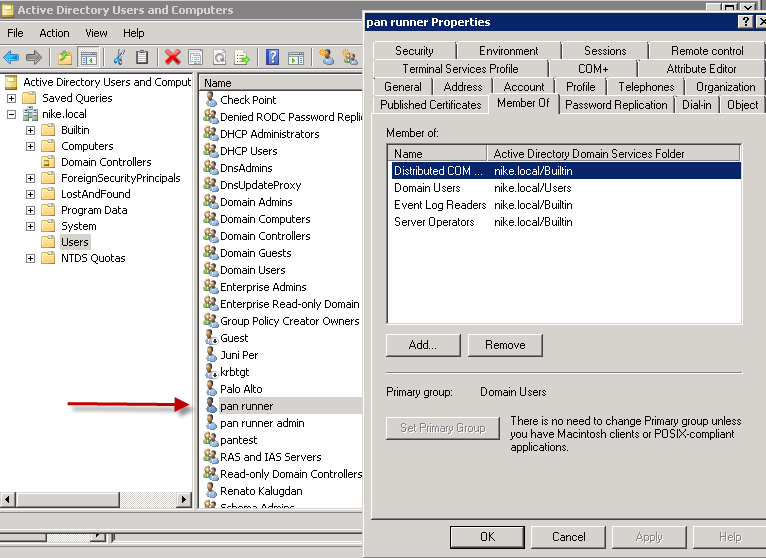Expand the LostAndFound container
The height and width of the screenshot is (558, 766).
click(30, 194)
